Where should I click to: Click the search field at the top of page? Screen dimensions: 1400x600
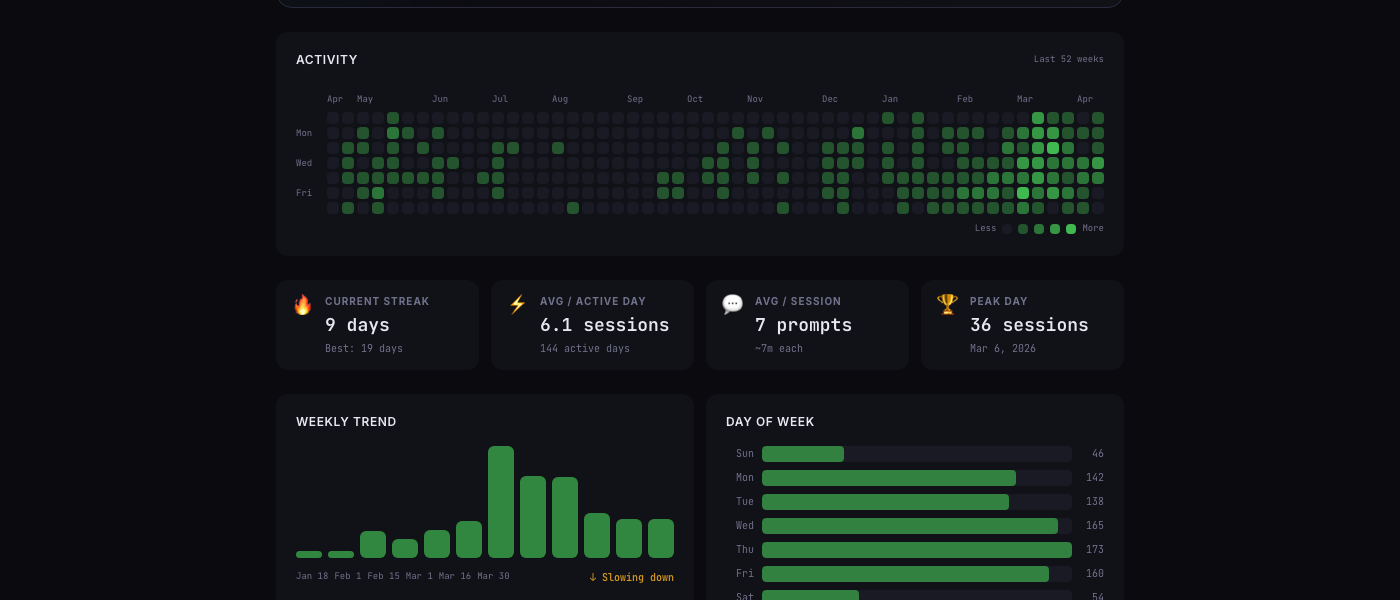700,3
